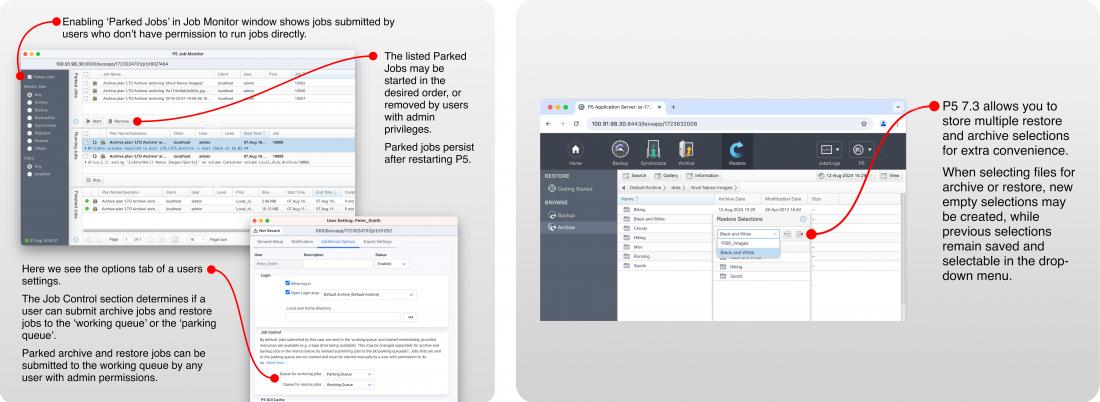Click the red remove-selection icon beside dropdown
The image size is (1100, 402).
coord(799,234)
